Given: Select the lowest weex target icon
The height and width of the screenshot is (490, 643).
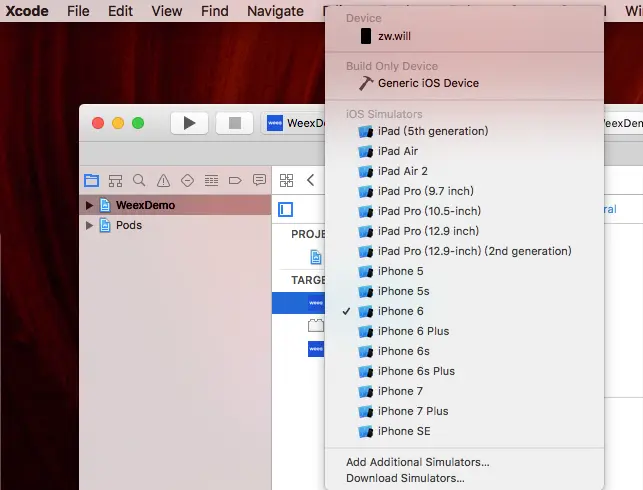Looking at the screenshot, I should pyautogui.click(x=316, y=349).
